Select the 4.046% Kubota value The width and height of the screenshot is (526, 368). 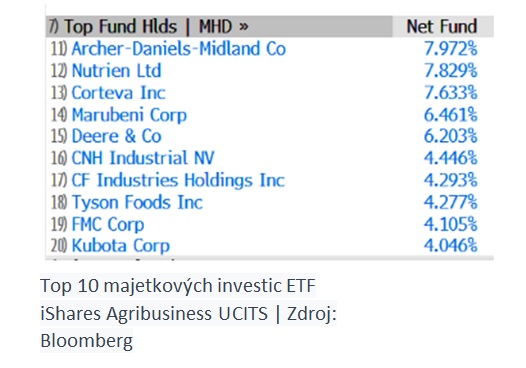coord(450,246)
